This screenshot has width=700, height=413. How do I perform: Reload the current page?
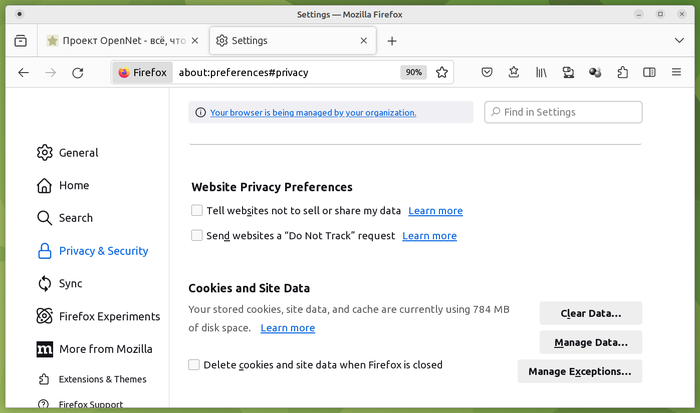[x=77, y=72]
